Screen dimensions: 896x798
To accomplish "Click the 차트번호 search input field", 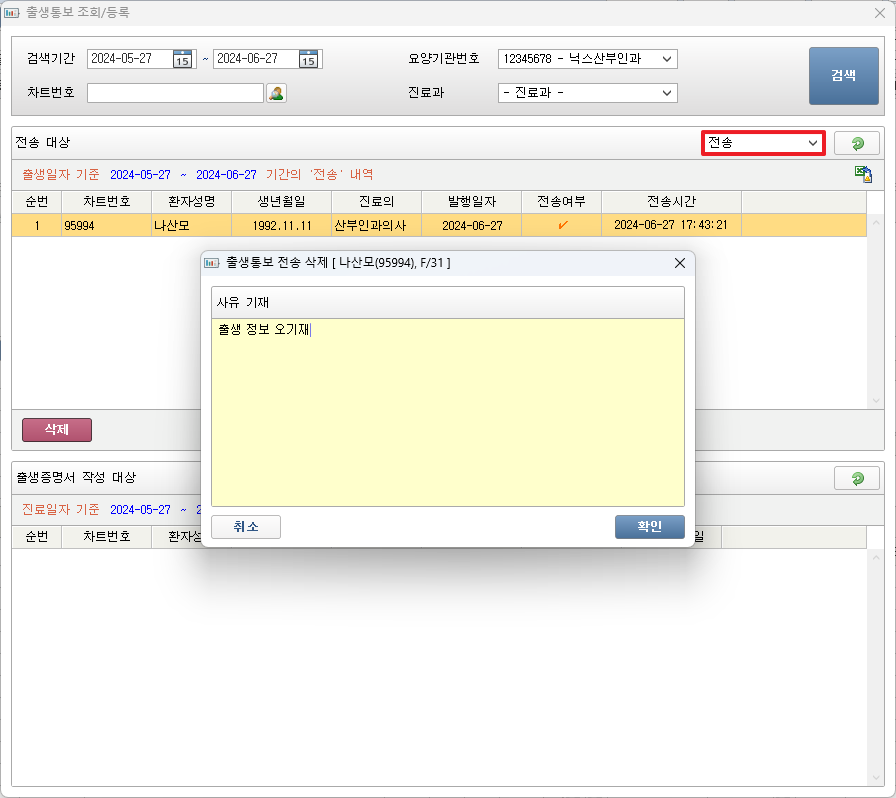I will (x=175, y=93).
